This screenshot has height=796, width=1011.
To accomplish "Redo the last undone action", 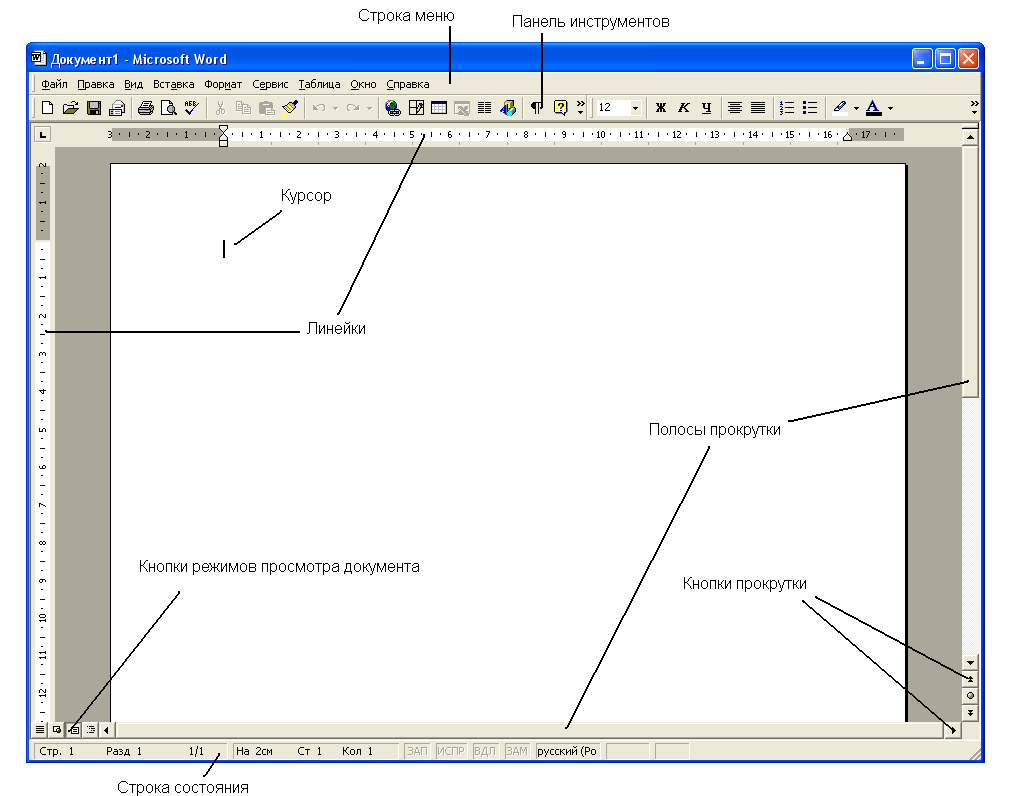I will [x=353, y=108].
